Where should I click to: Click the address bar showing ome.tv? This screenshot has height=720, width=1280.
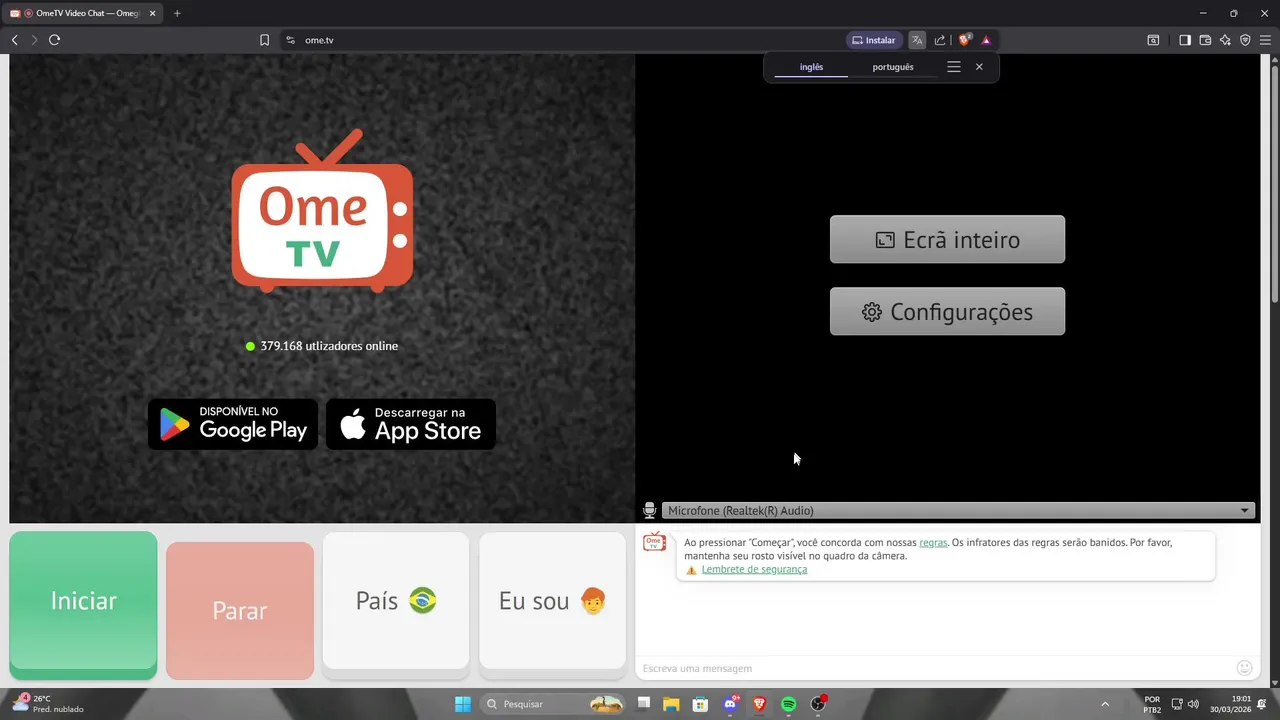coord(560,40)
